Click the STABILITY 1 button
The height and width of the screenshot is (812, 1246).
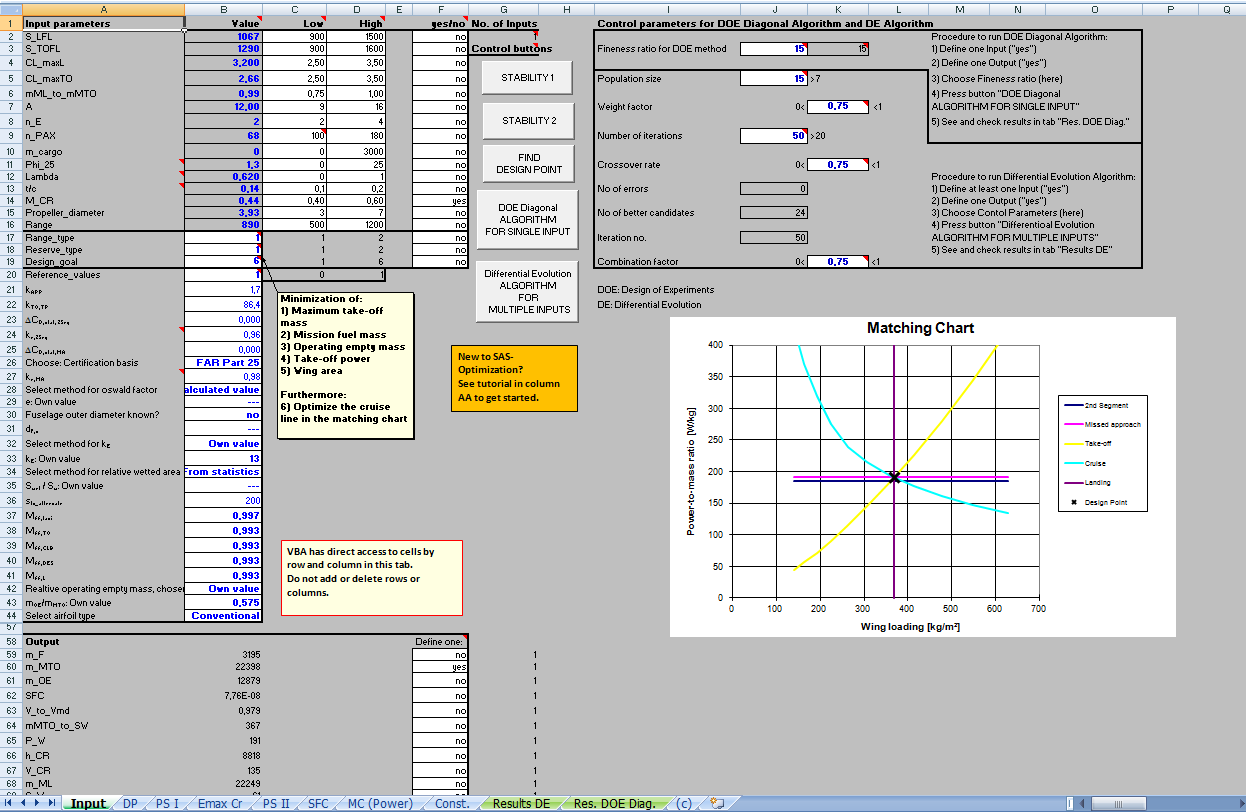528,77
